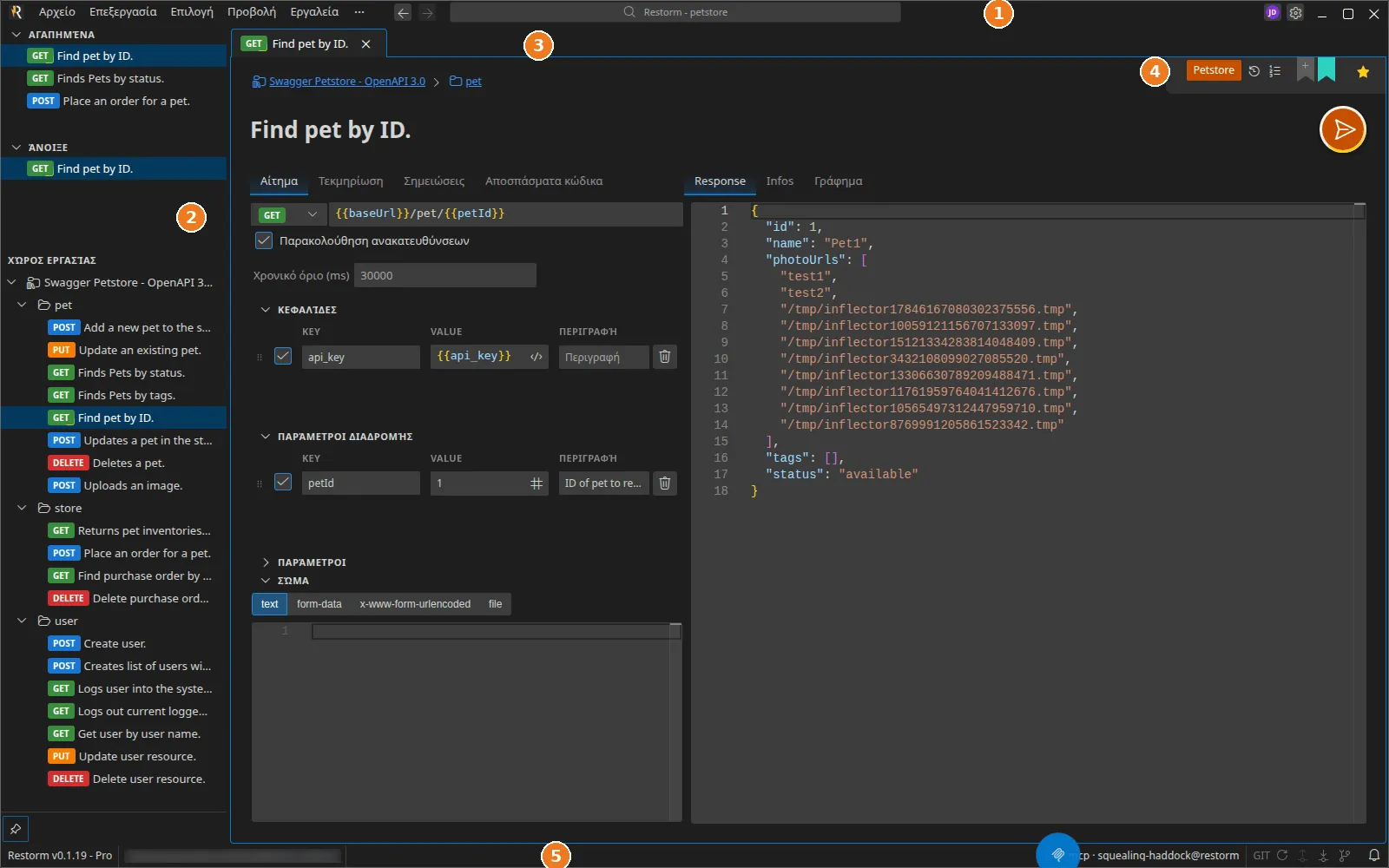The height and width of the screenshot is (868, 1389).
Task: Grab the drag handle of petId row
Action: click(260, 483)
